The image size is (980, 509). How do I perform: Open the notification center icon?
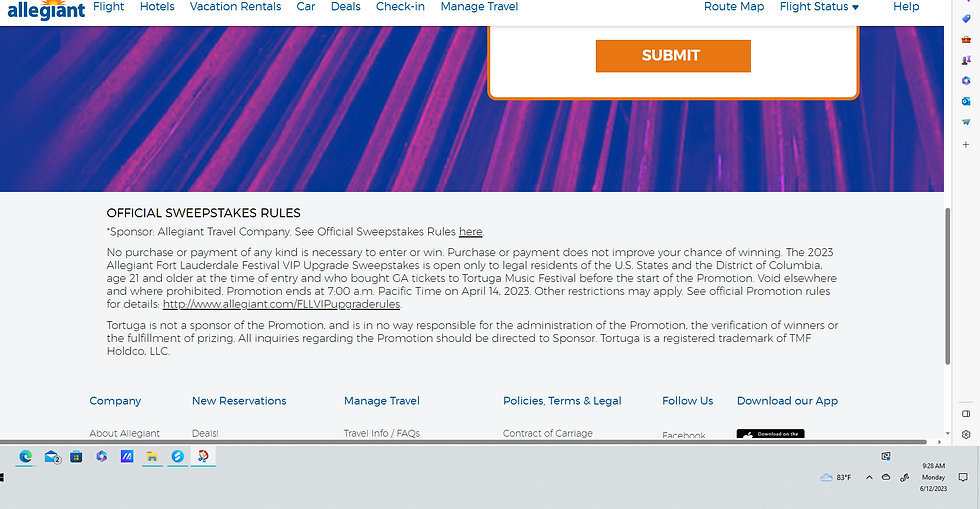[x=963, y=477]
